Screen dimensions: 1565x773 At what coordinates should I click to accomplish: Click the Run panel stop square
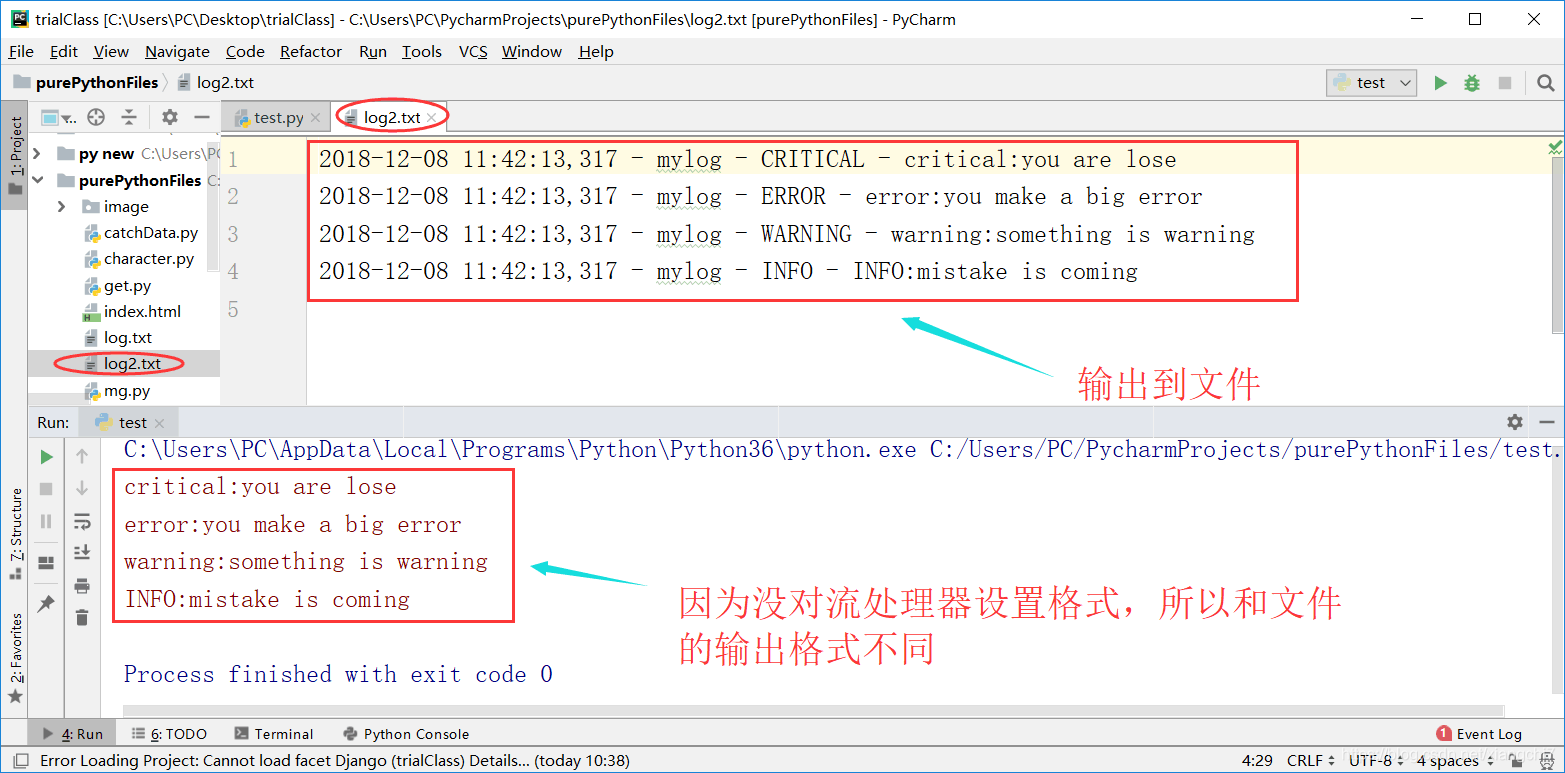click(46, 489)
